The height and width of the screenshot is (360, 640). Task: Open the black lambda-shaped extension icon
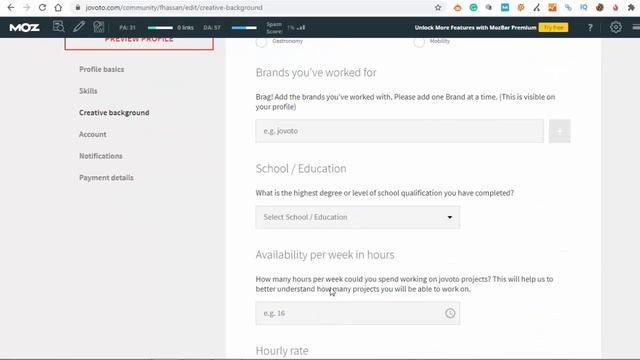tap(536, 7)
